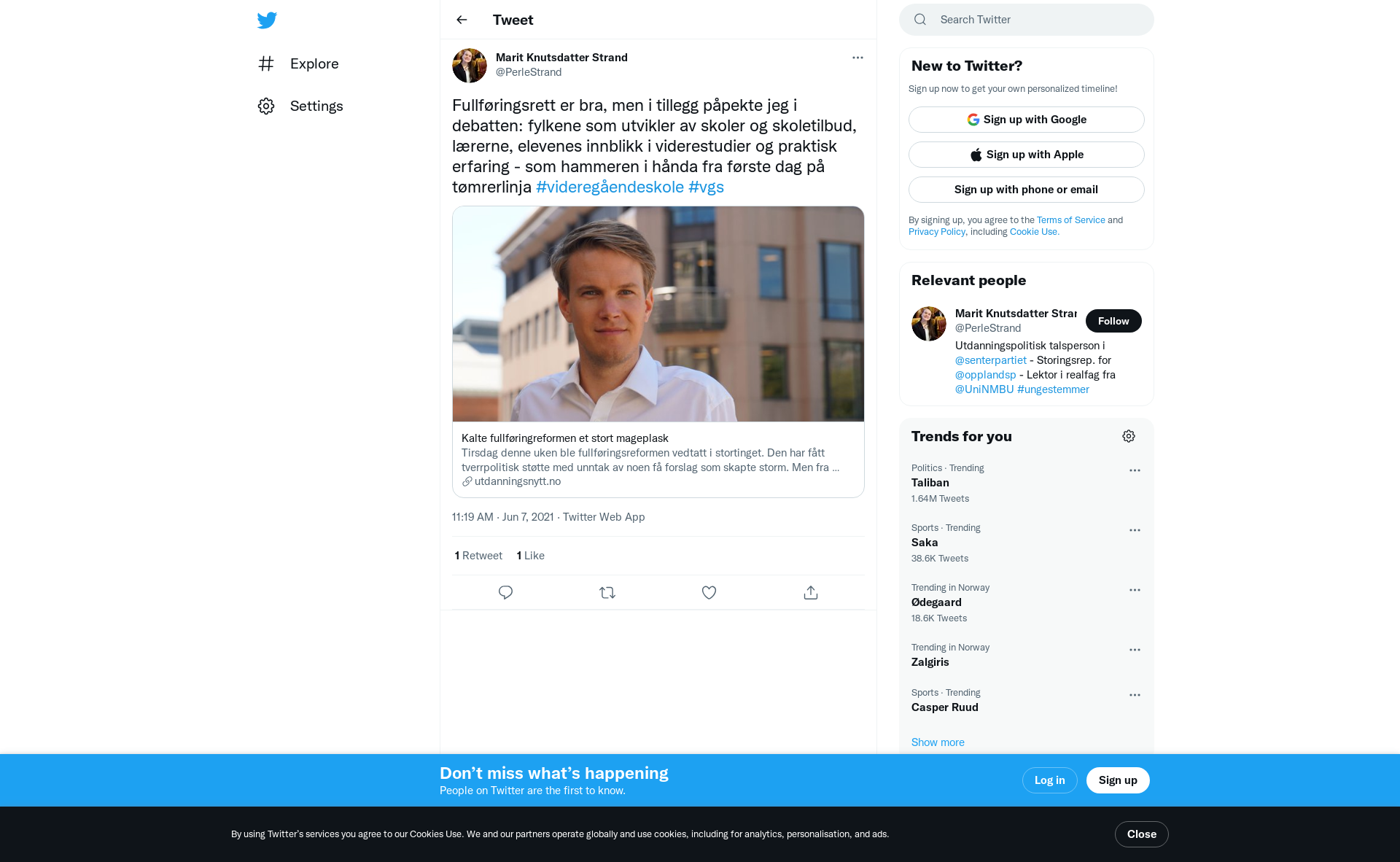Open more options for Taliban trend

point(1135,470)
